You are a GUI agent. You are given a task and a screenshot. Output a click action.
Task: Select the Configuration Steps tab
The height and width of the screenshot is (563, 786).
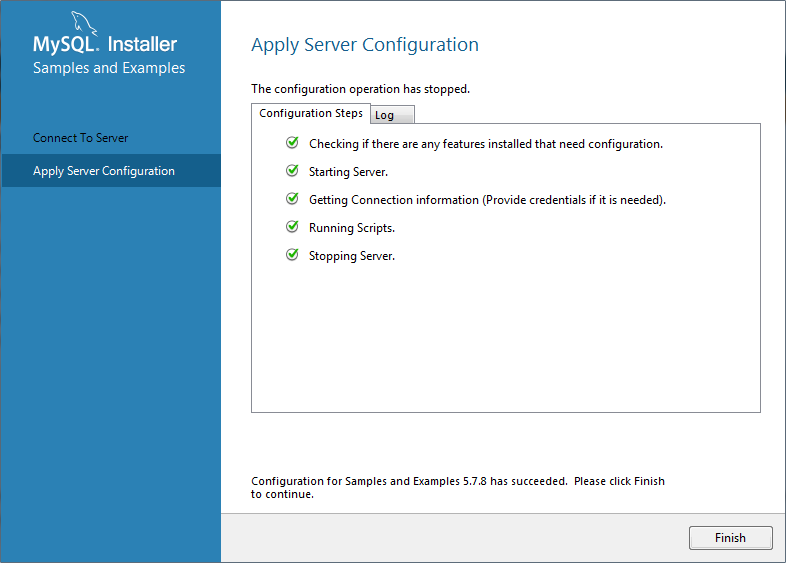[x=311, y=113]
